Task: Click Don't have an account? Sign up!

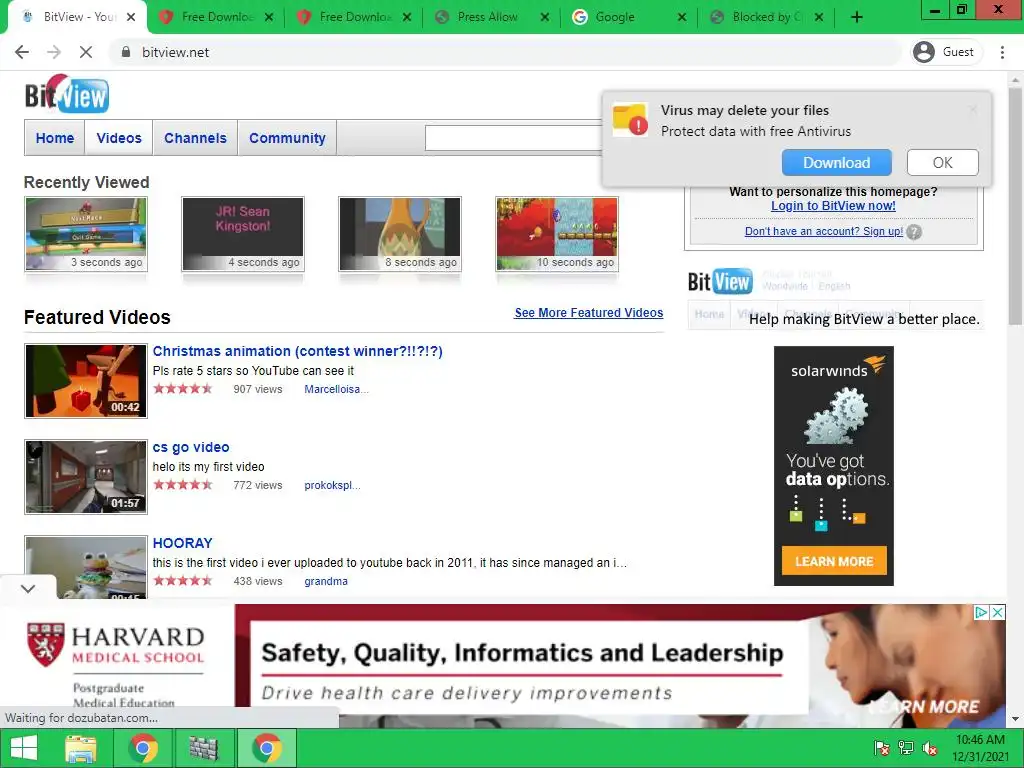Action: pos(824,231)
